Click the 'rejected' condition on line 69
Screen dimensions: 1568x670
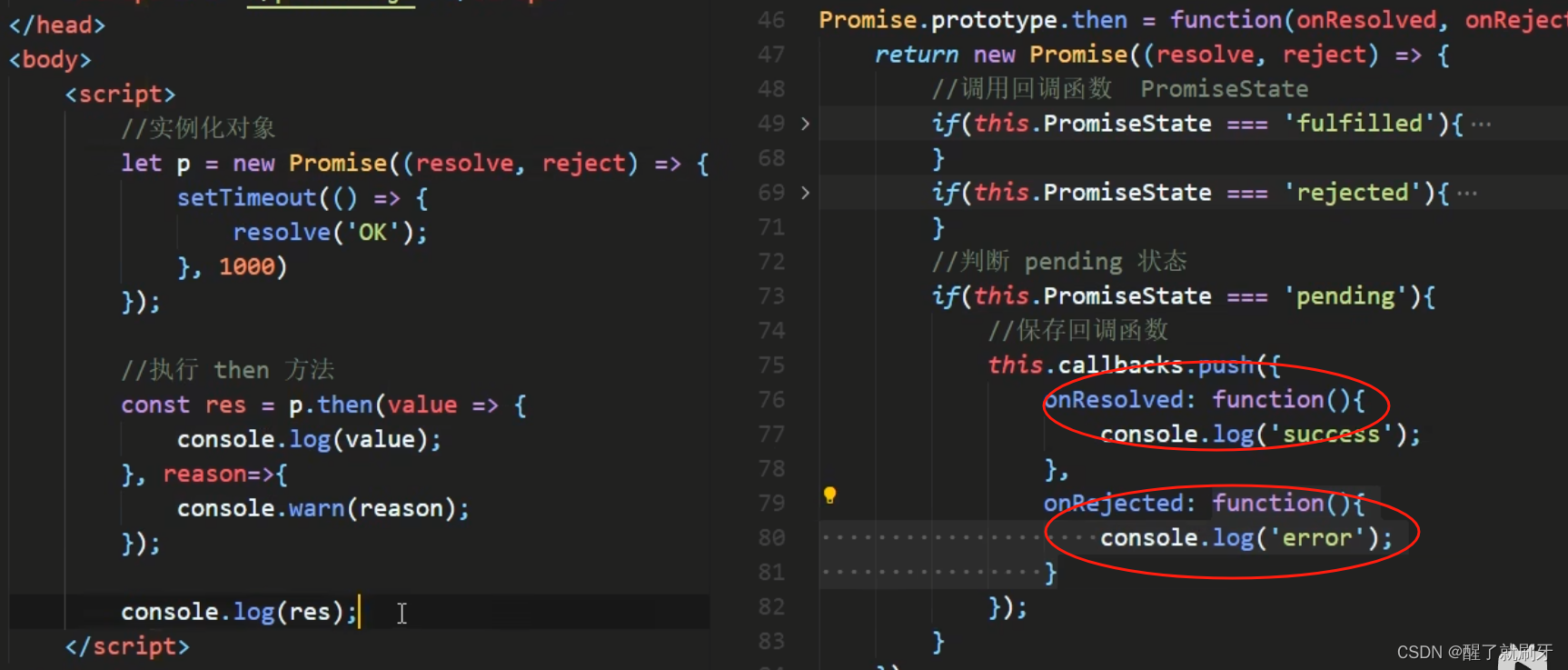point(1190,193)
